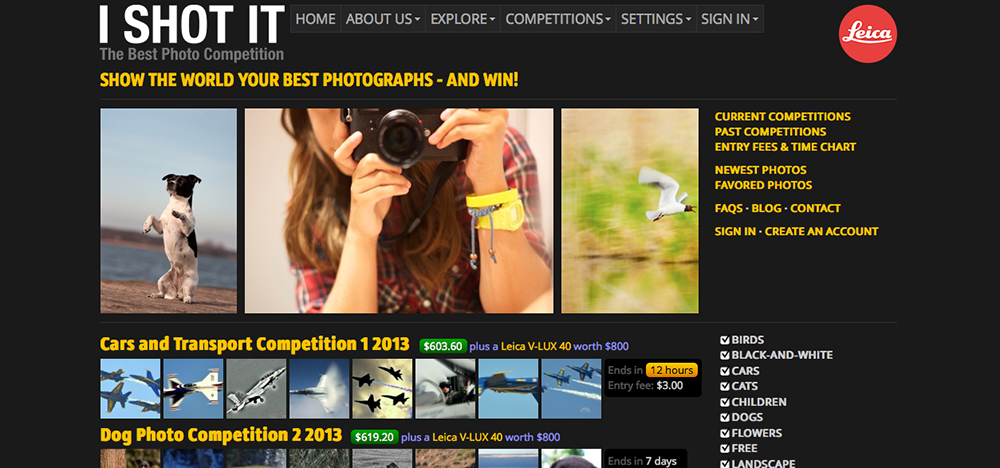The height and width of the screenshot is (468, 1000).
Task: Open the standing dog featured photo
Action: pyautogui.click(x=168, y=210)
